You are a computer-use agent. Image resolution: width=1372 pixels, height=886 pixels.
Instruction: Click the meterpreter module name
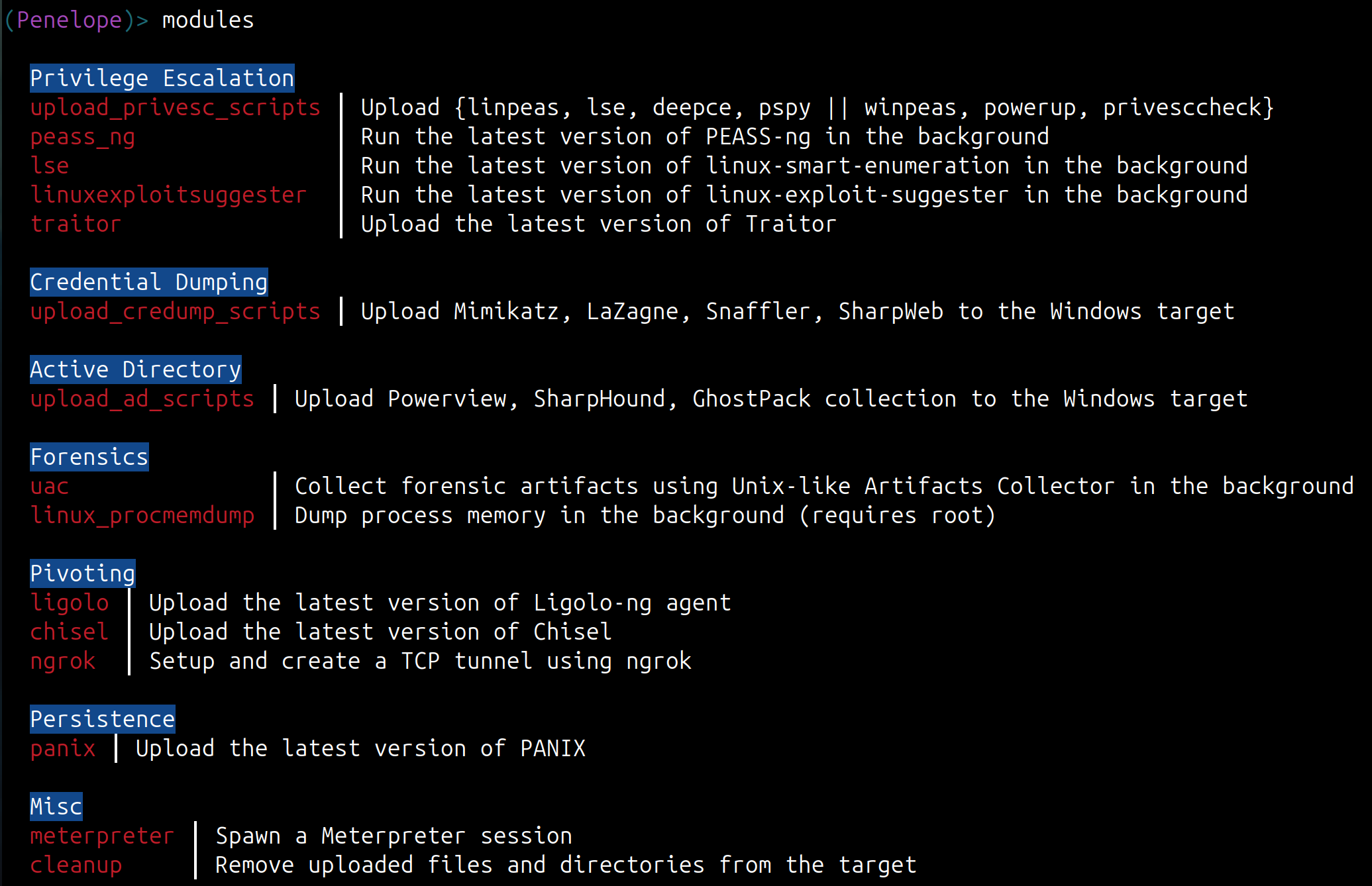tap(102, 836)
